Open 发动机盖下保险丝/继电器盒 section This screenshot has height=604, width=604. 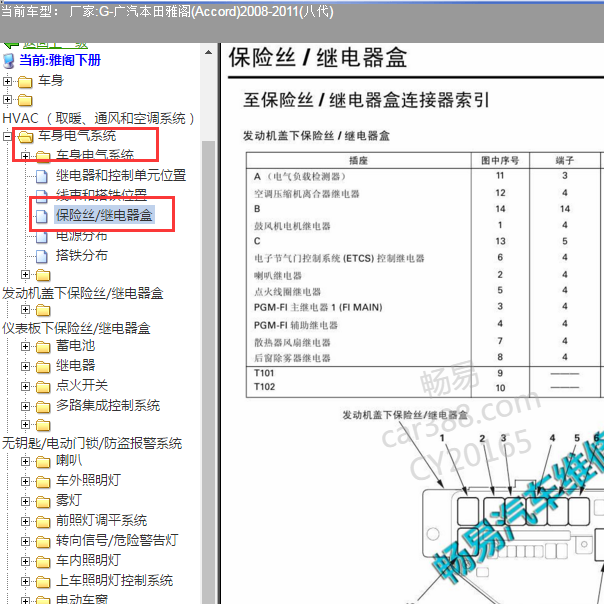pyautogui.click(x=83, y=294)
